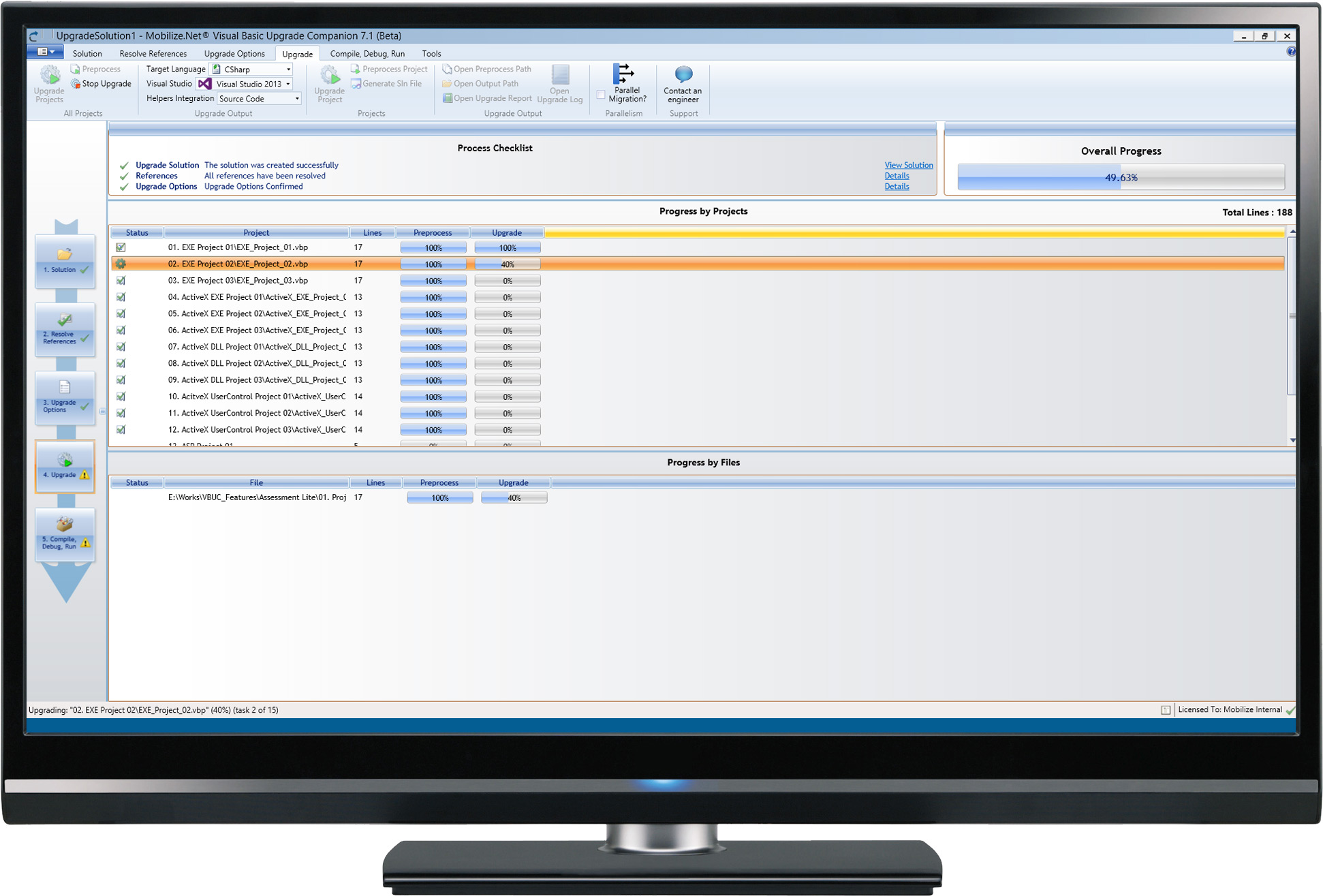Expand the Helpers Integration Source Code dropdown
Image resolution: width=1323 pixels, height=896 pixels.
point(296,98)
